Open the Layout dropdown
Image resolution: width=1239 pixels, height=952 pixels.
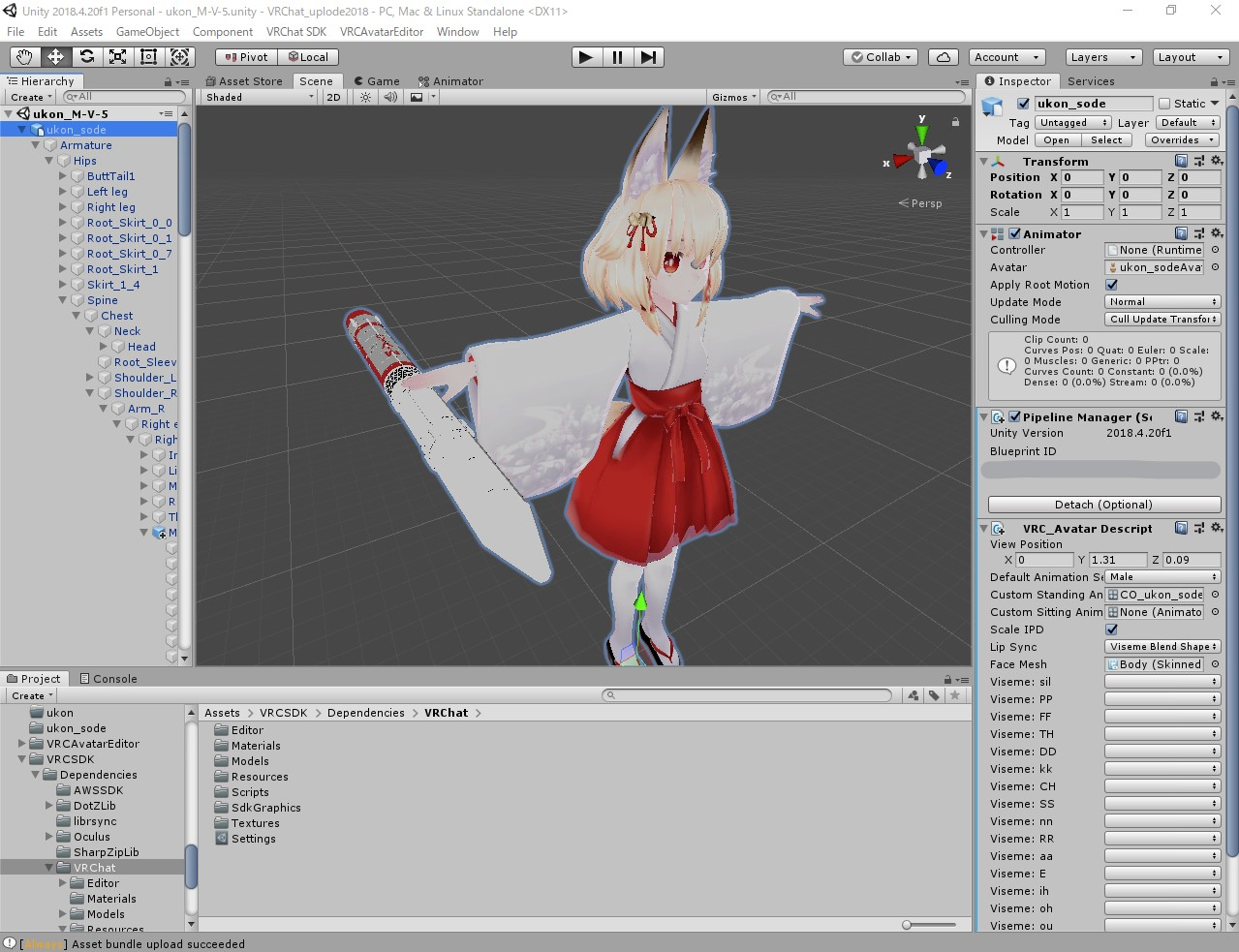click(x=1191, y=57)
